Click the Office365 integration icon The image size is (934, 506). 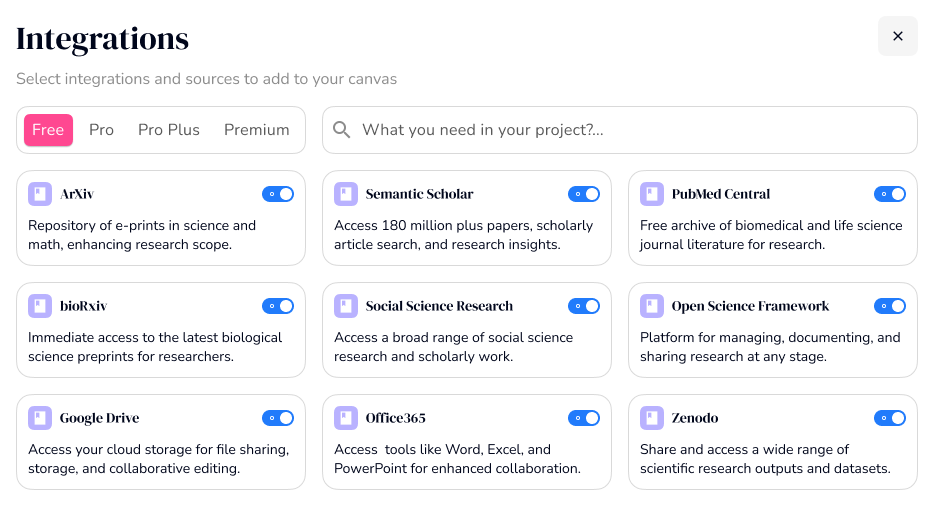346,418
